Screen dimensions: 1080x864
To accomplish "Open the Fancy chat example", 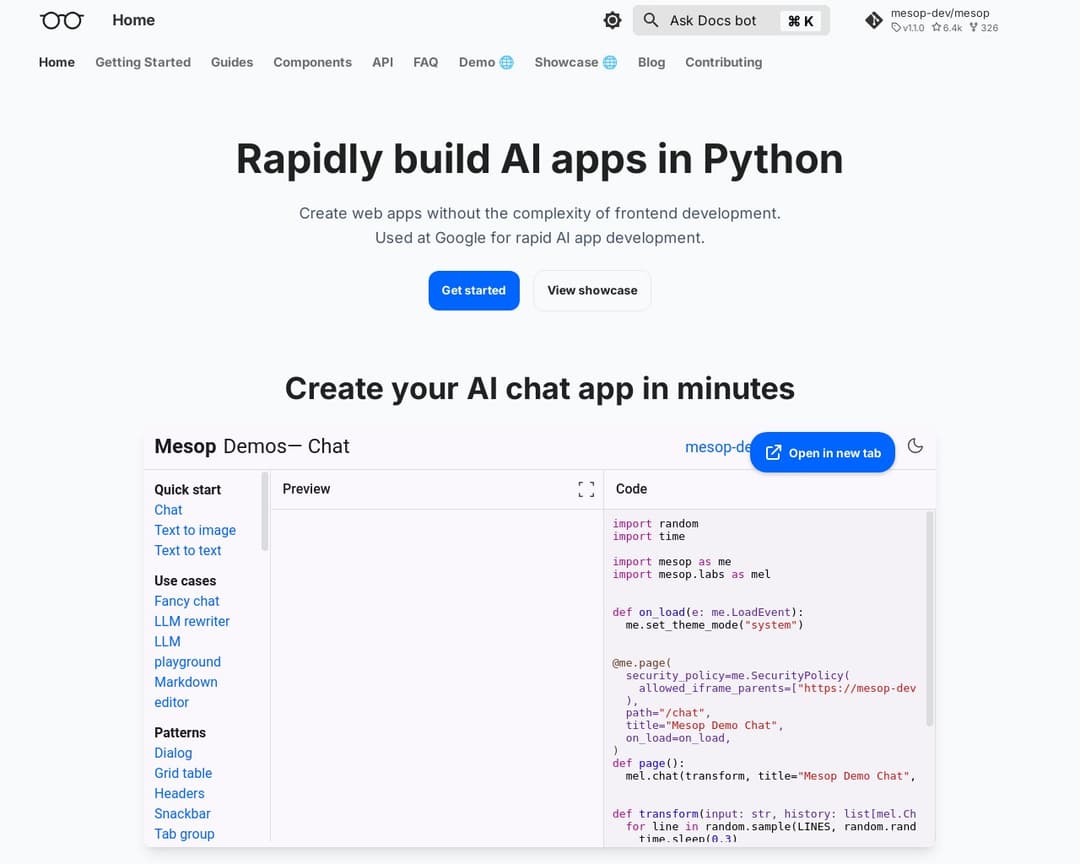I will point(186,601).
